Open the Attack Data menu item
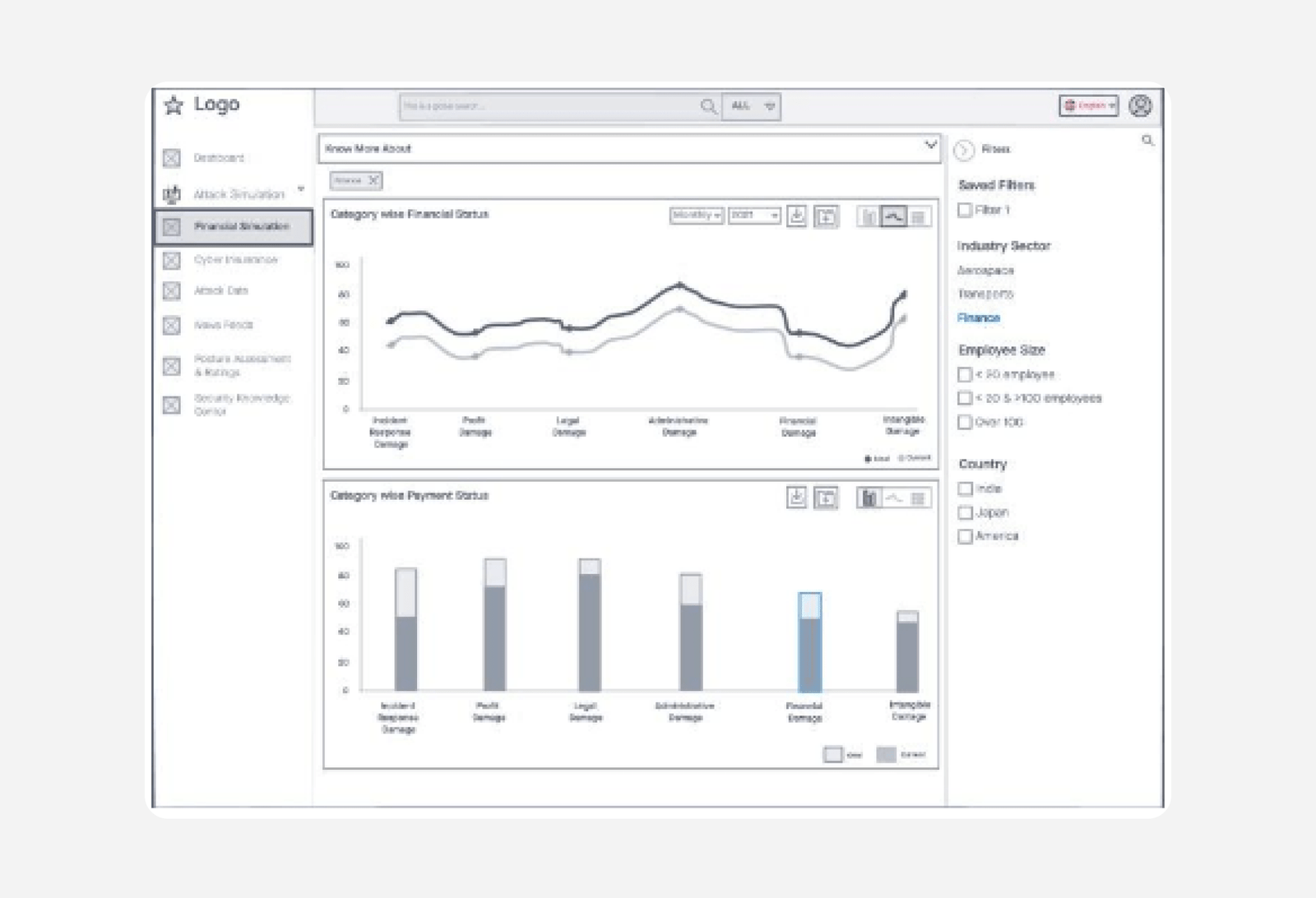The width and height of the screenshot is (1316, 898). point(220,291)
